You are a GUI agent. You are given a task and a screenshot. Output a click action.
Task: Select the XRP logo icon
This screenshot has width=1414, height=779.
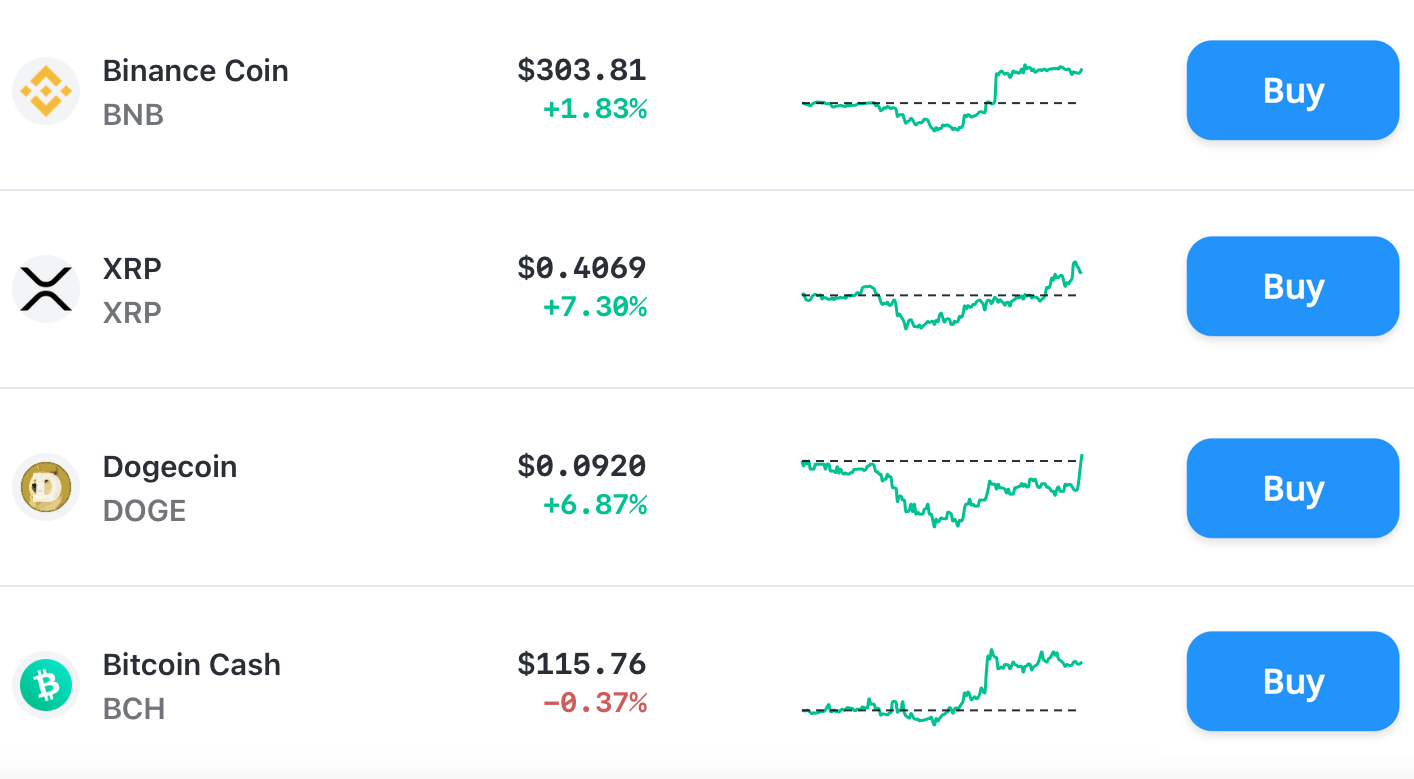click(x=45, y=288)
